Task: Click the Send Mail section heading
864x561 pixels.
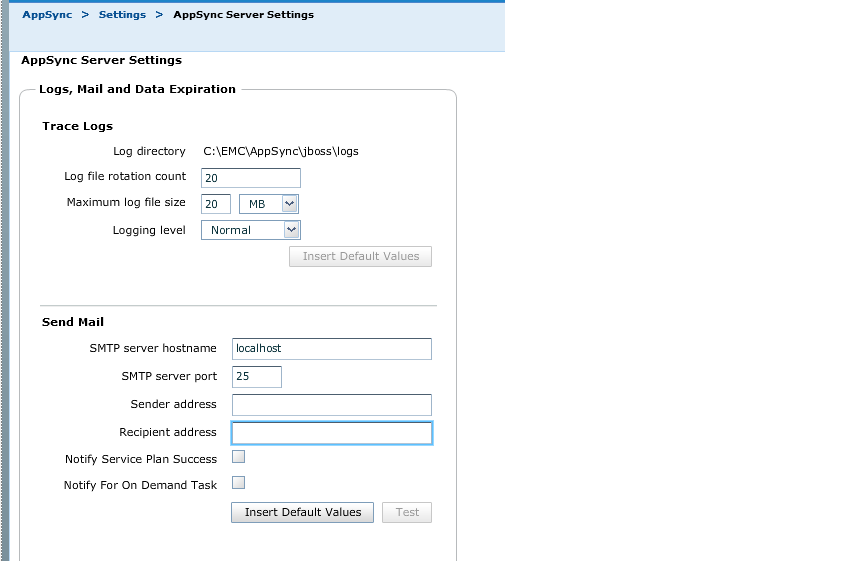Action: point(73,322)
